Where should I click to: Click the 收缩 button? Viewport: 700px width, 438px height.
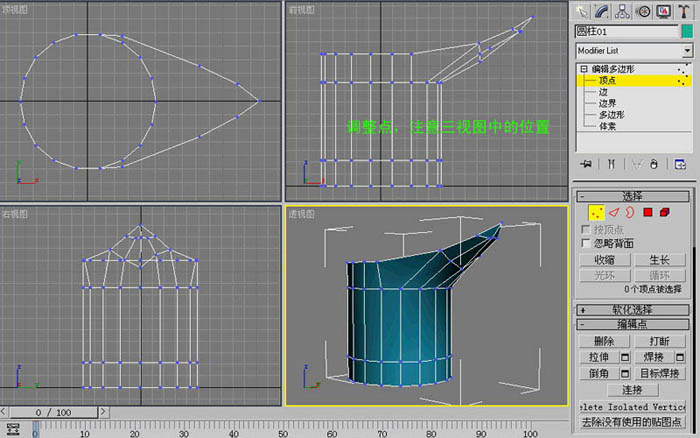[604, 260]
